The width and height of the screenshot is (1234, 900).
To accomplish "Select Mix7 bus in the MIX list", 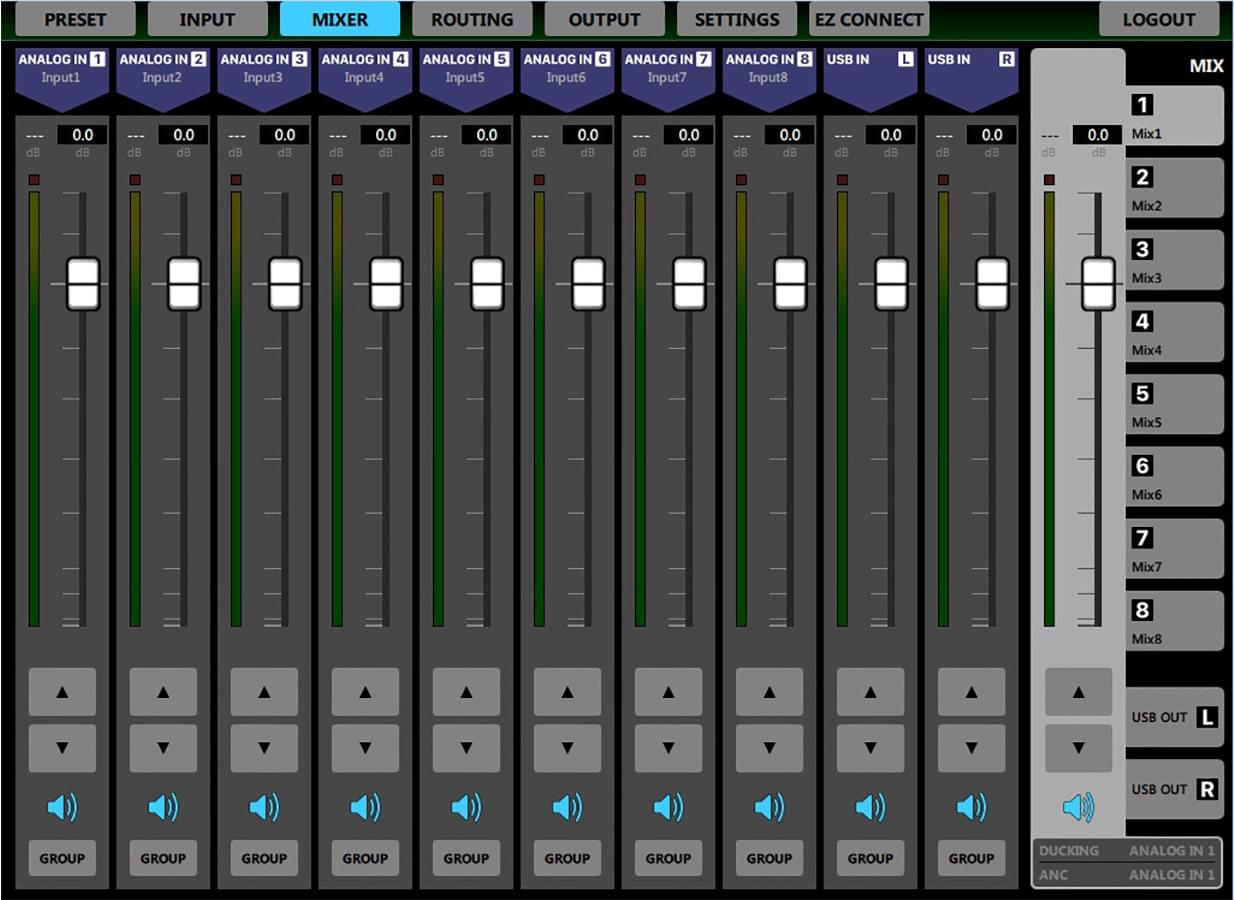I will (1175, 548).
